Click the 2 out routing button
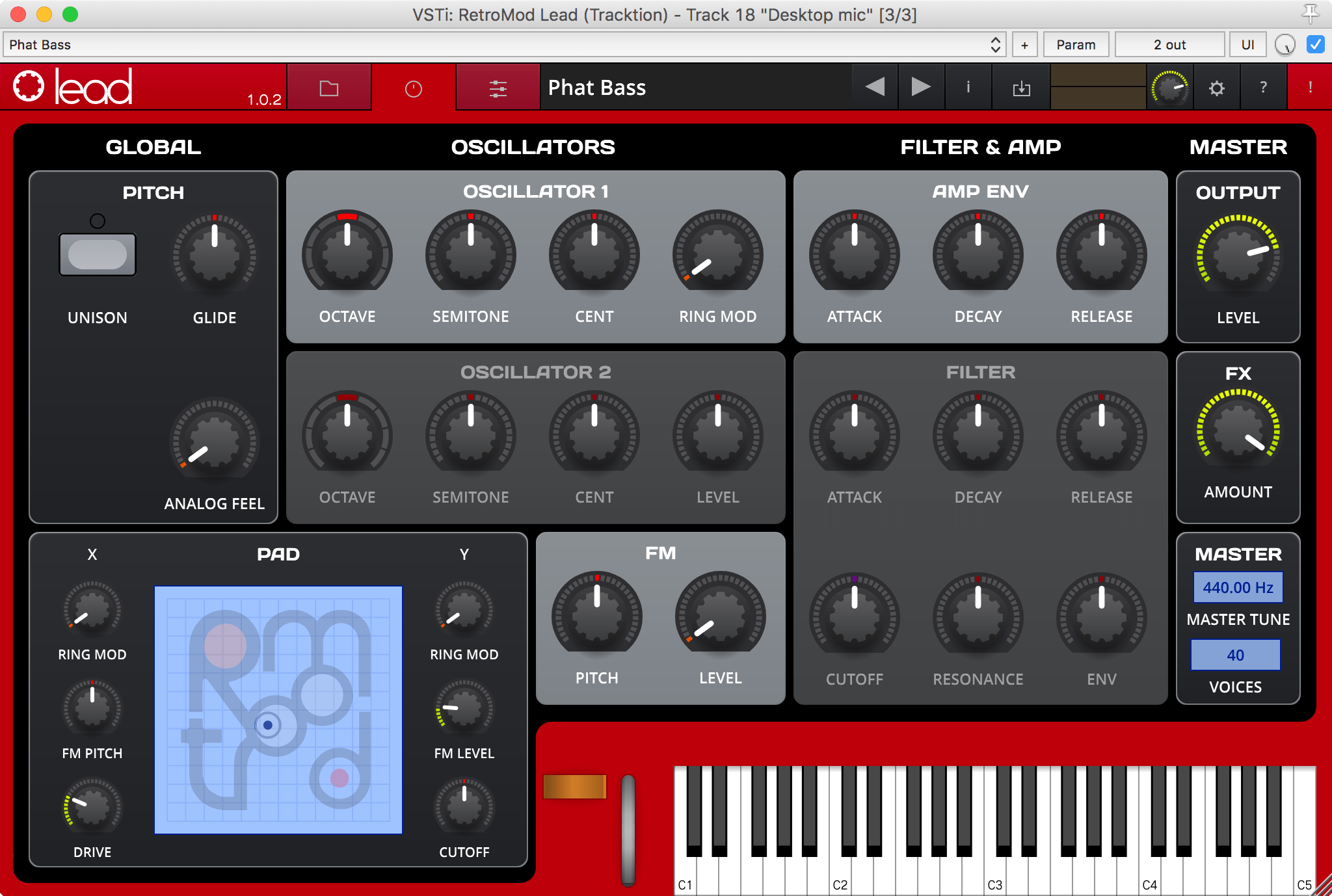Image resolution: width=1332 pixels, height=896 pixels. [x=1169, y=45]
